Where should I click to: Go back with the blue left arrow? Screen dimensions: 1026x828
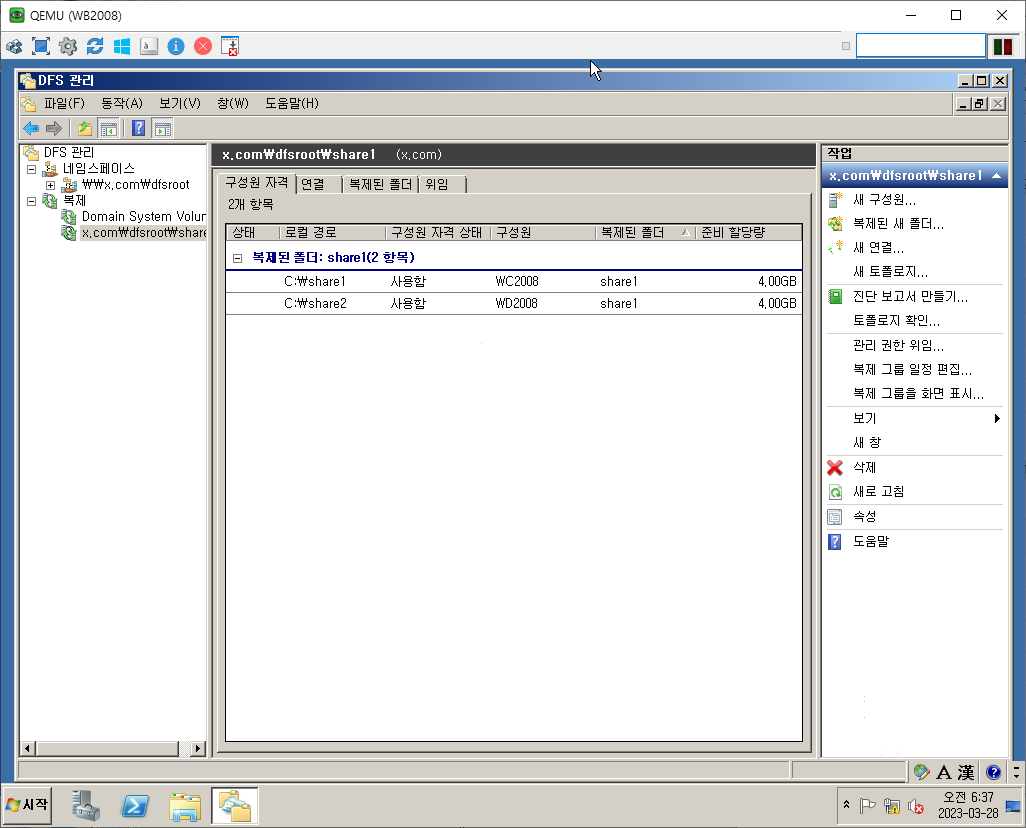[x=31, y=128]
